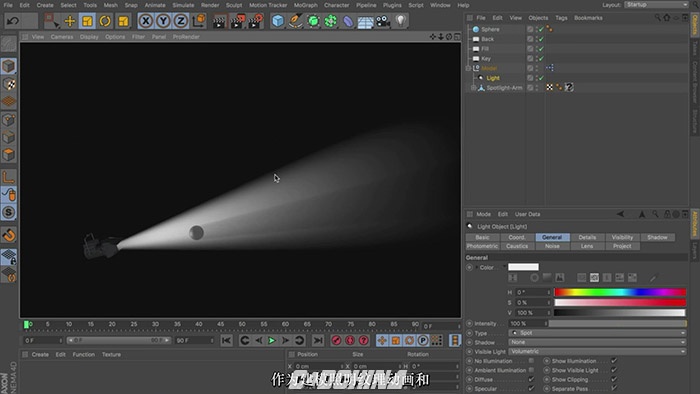This screenshot has width=700, height=394.
Task: Click the Array/MoGraph green icon
Action: pos(331,21)
